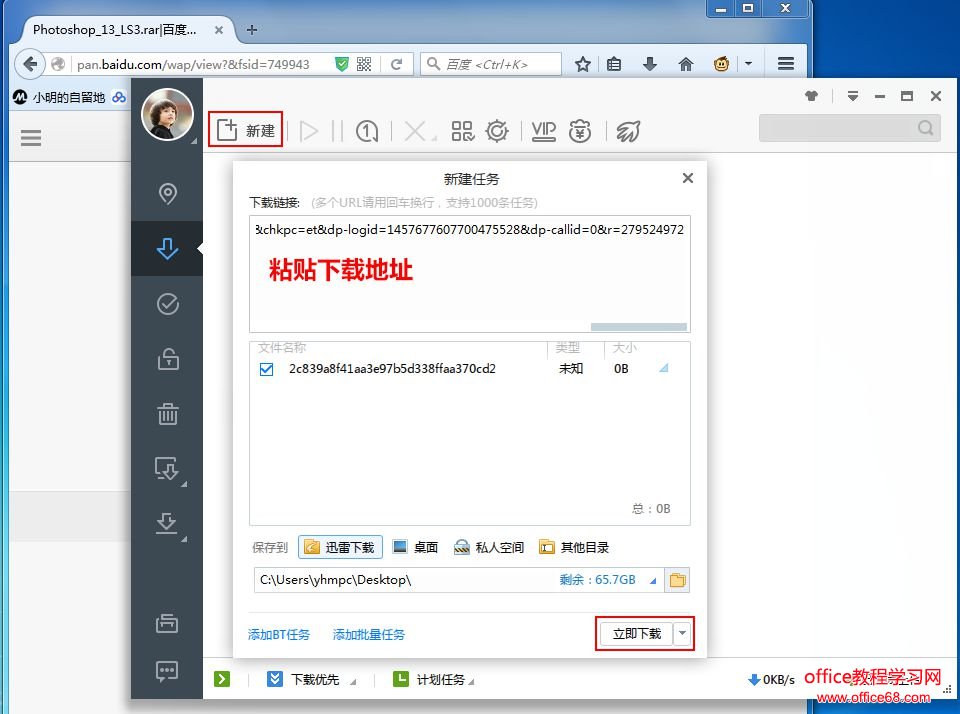
Task: Click the green shield icon in address bar
Action: coord(342,64)
